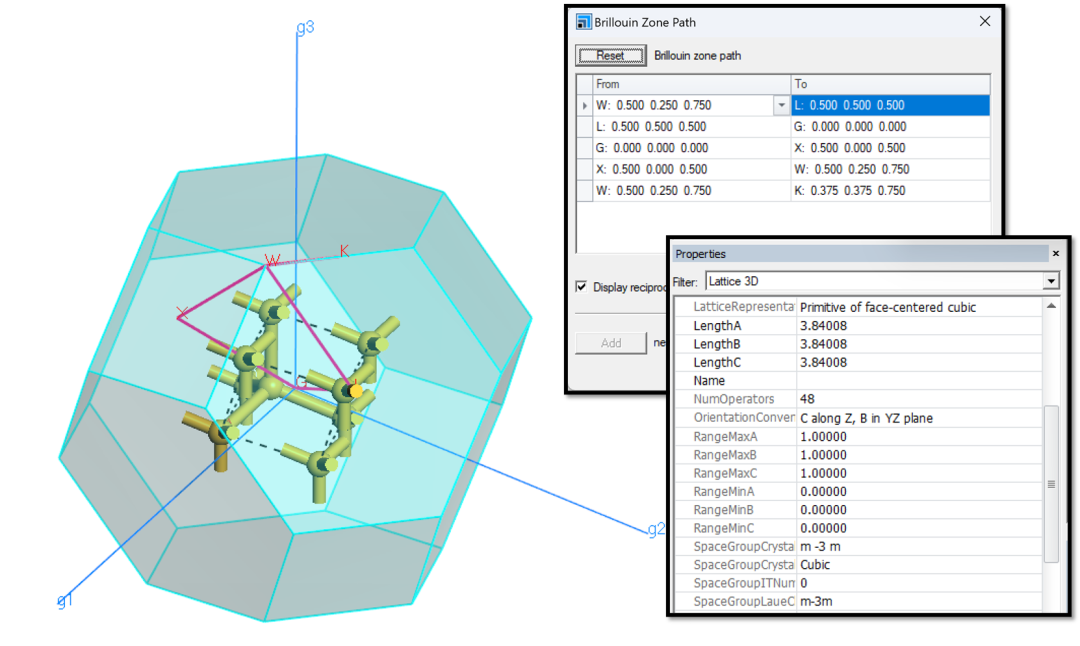
Task: Select the LengthA property name
Action: tap(717, 326)
